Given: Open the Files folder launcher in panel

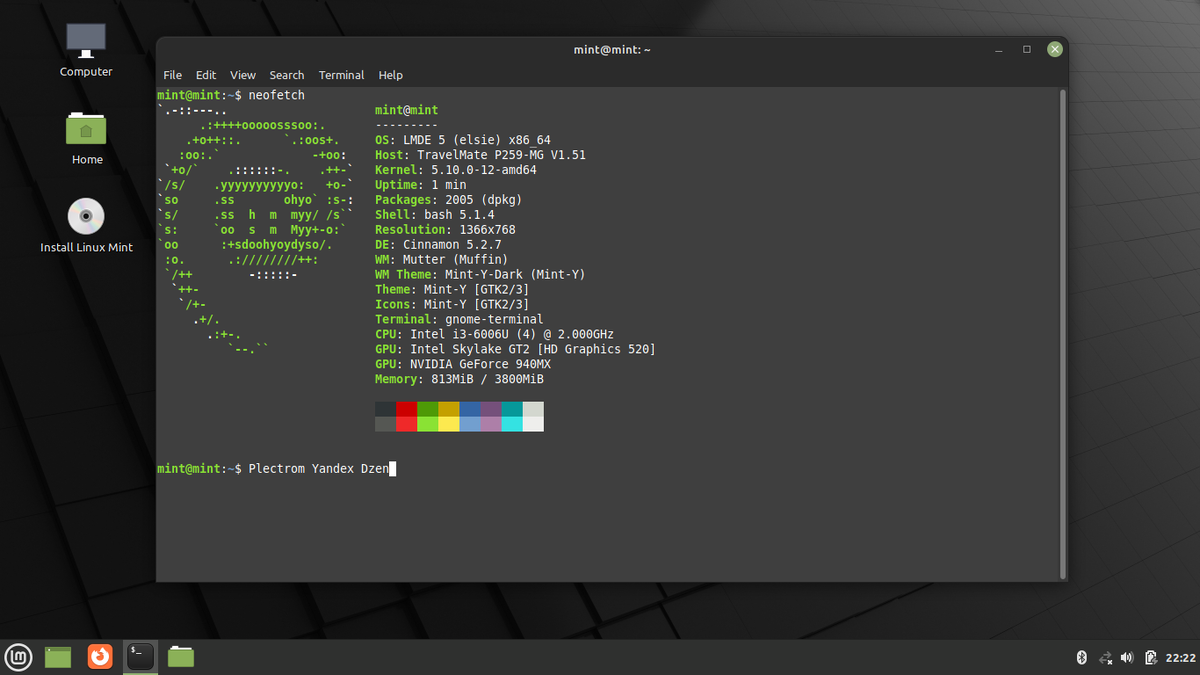Looking at the screenshot, I should [181, 657].
